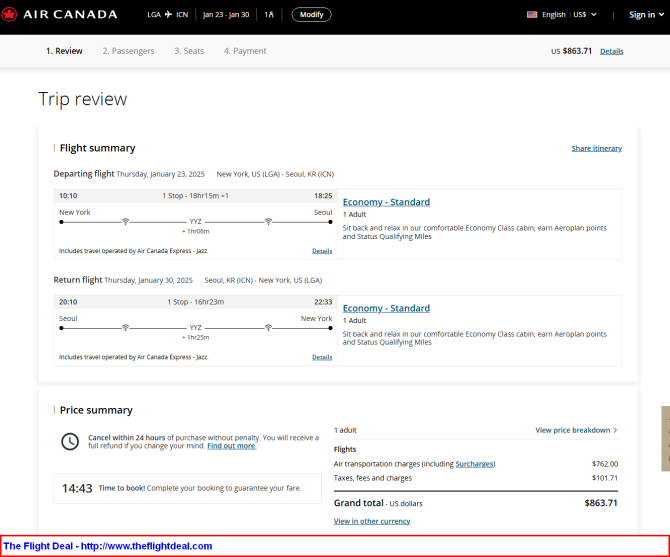The image size is (670, 557).
Task: Click the $101.71 taxes amount
Action: [605, 478]
